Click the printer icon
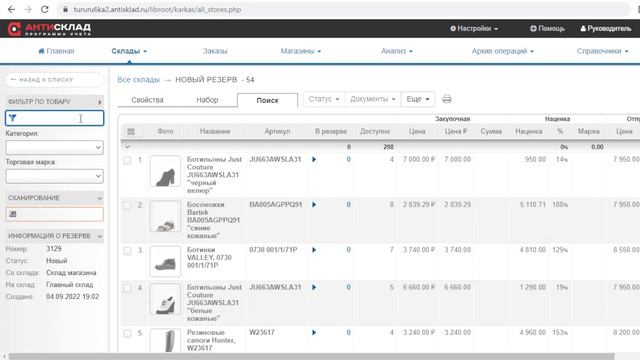This screenshot has height=360, width=640. click(447, 99)
